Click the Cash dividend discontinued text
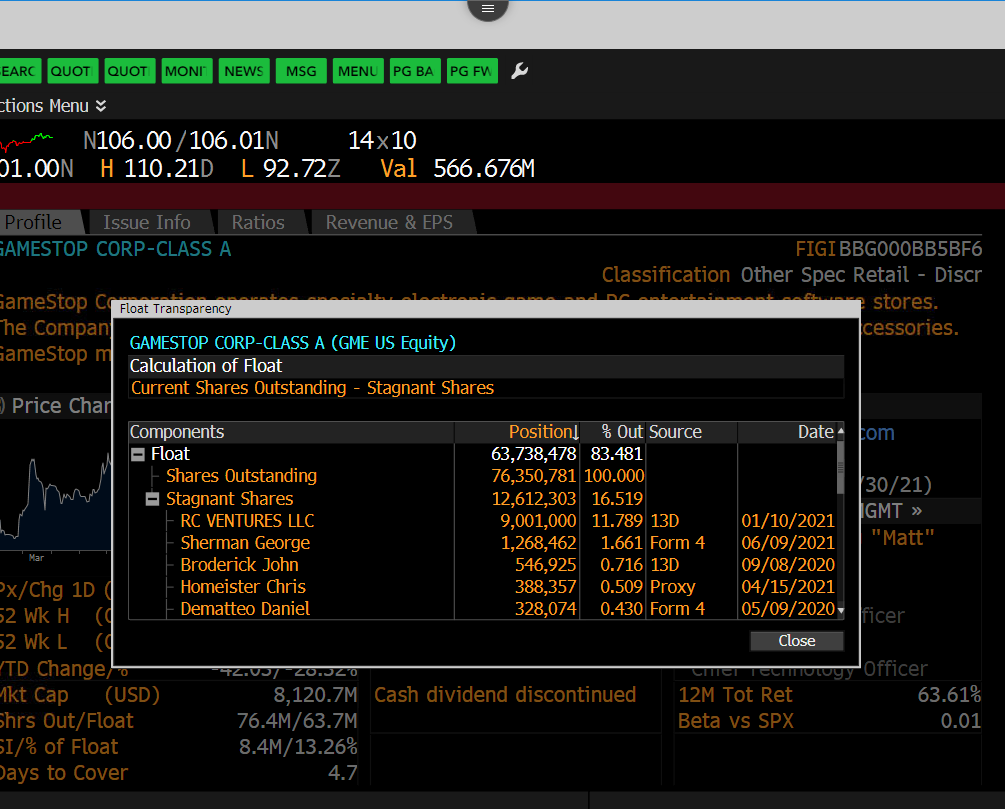This screenshot has width=1005, height=809. point(505,695)
